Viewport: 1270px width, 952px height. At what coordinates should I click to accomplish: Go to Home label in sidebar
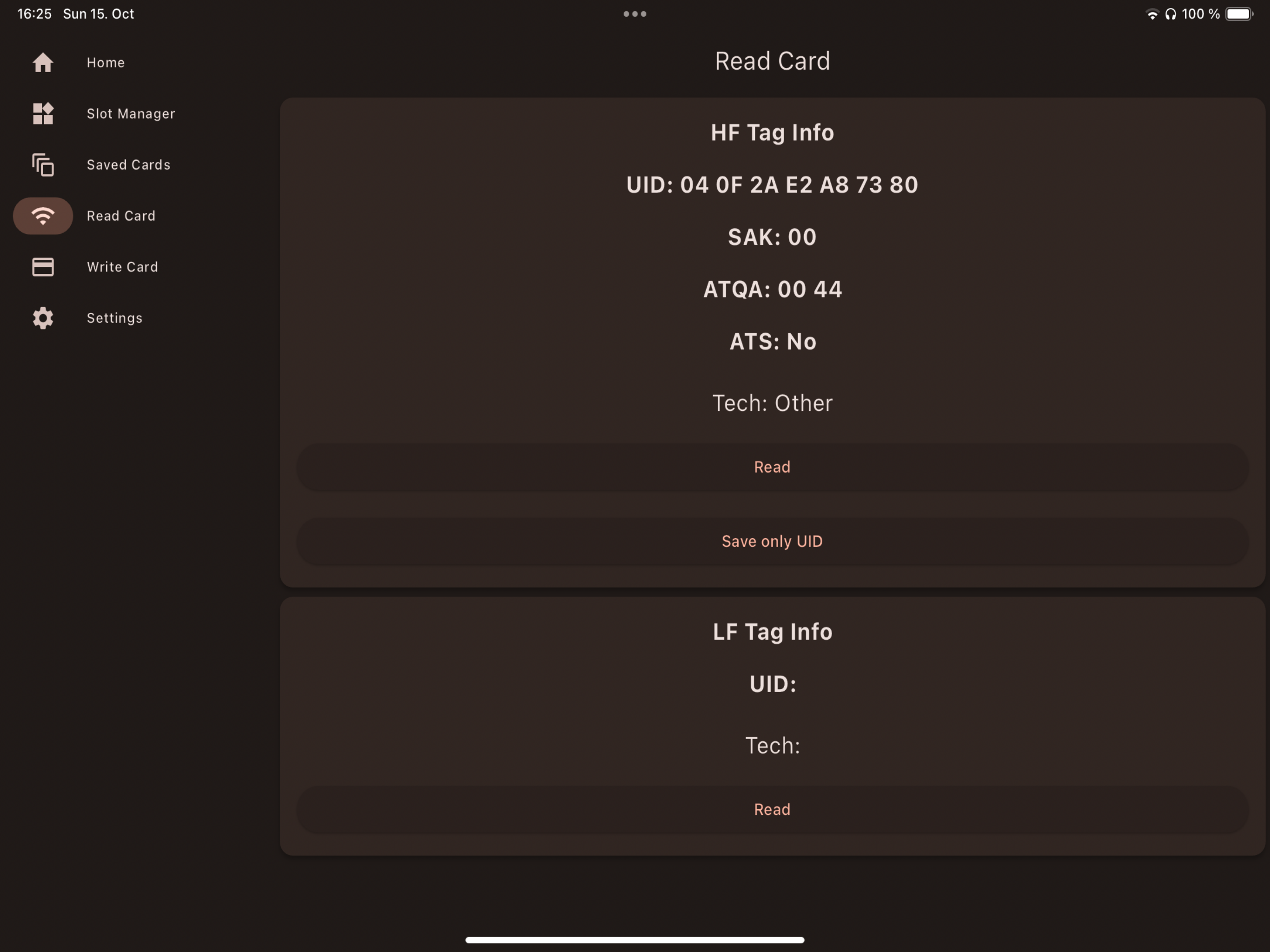(106, 63)
